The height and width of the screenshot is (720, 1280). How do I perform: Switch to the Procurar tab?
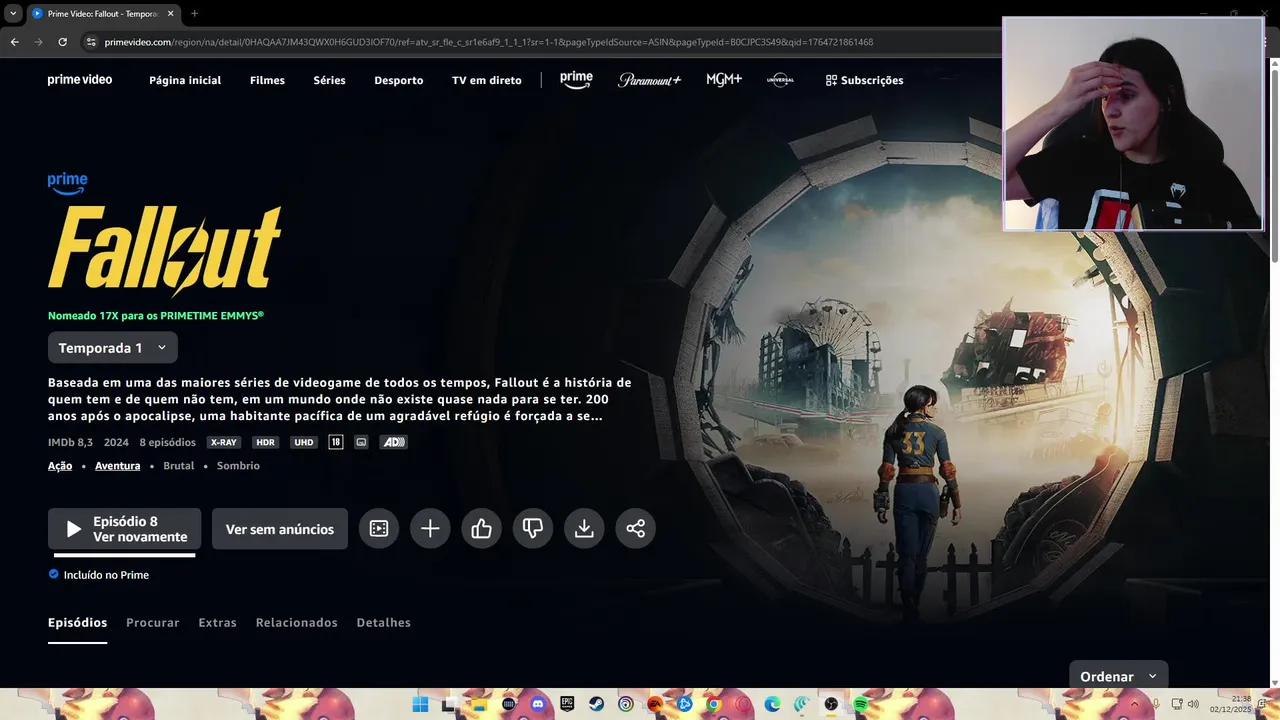pyautogui.click(x=153, y=622)
